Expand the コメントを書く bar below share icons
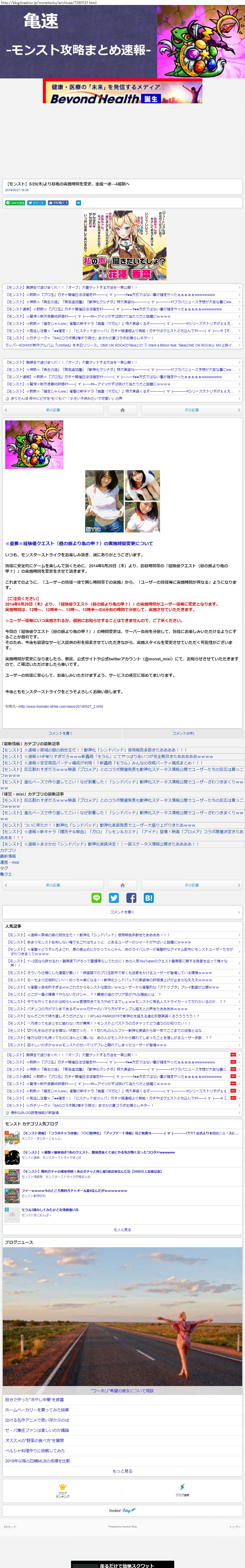Viewport: 245px width, 1568px height. pyautogui.click(x=123, y=912)
